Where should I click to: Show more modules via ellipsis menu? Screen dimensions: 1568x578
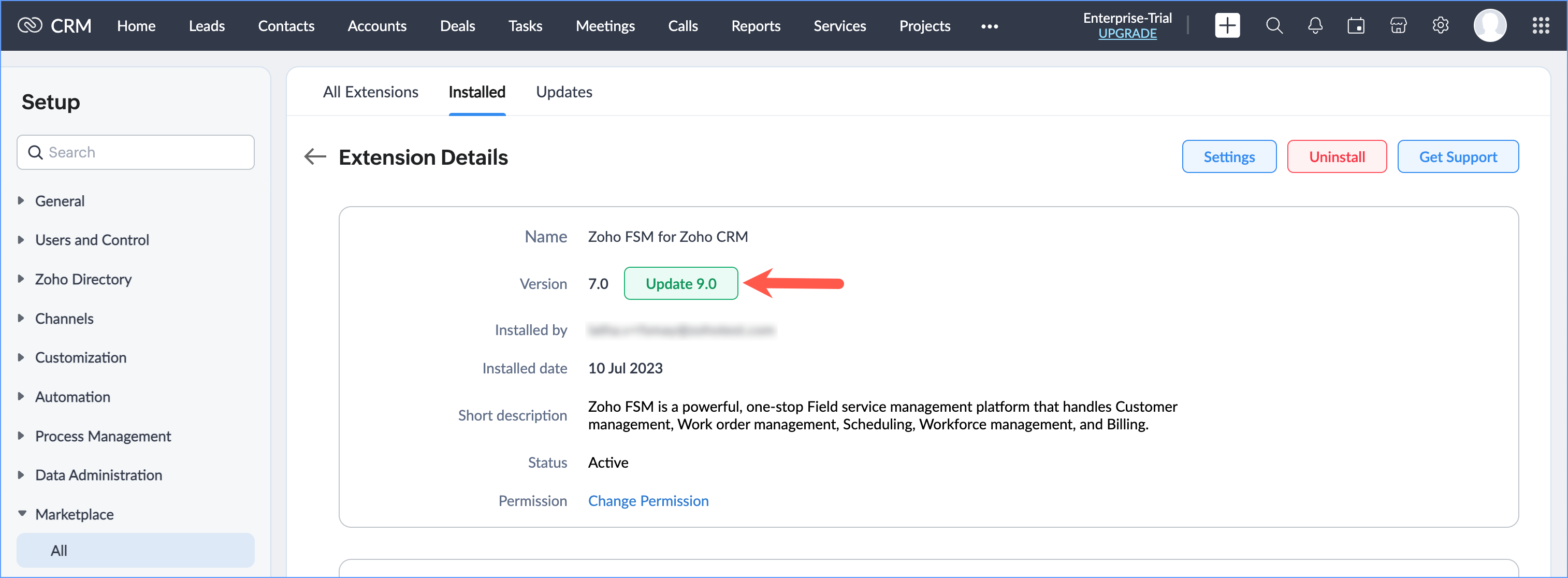[x=989, y=26]
